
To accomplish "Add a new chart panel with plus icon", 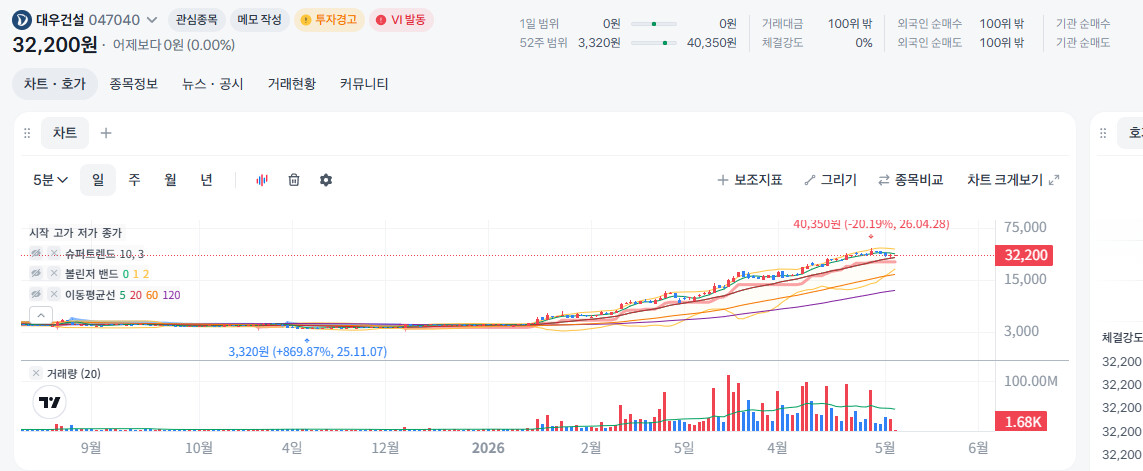I will point(106,133).
